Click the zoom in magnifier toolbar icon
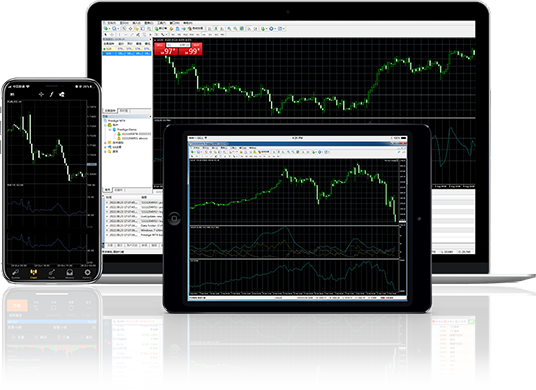536x390 pixels. 229,29
